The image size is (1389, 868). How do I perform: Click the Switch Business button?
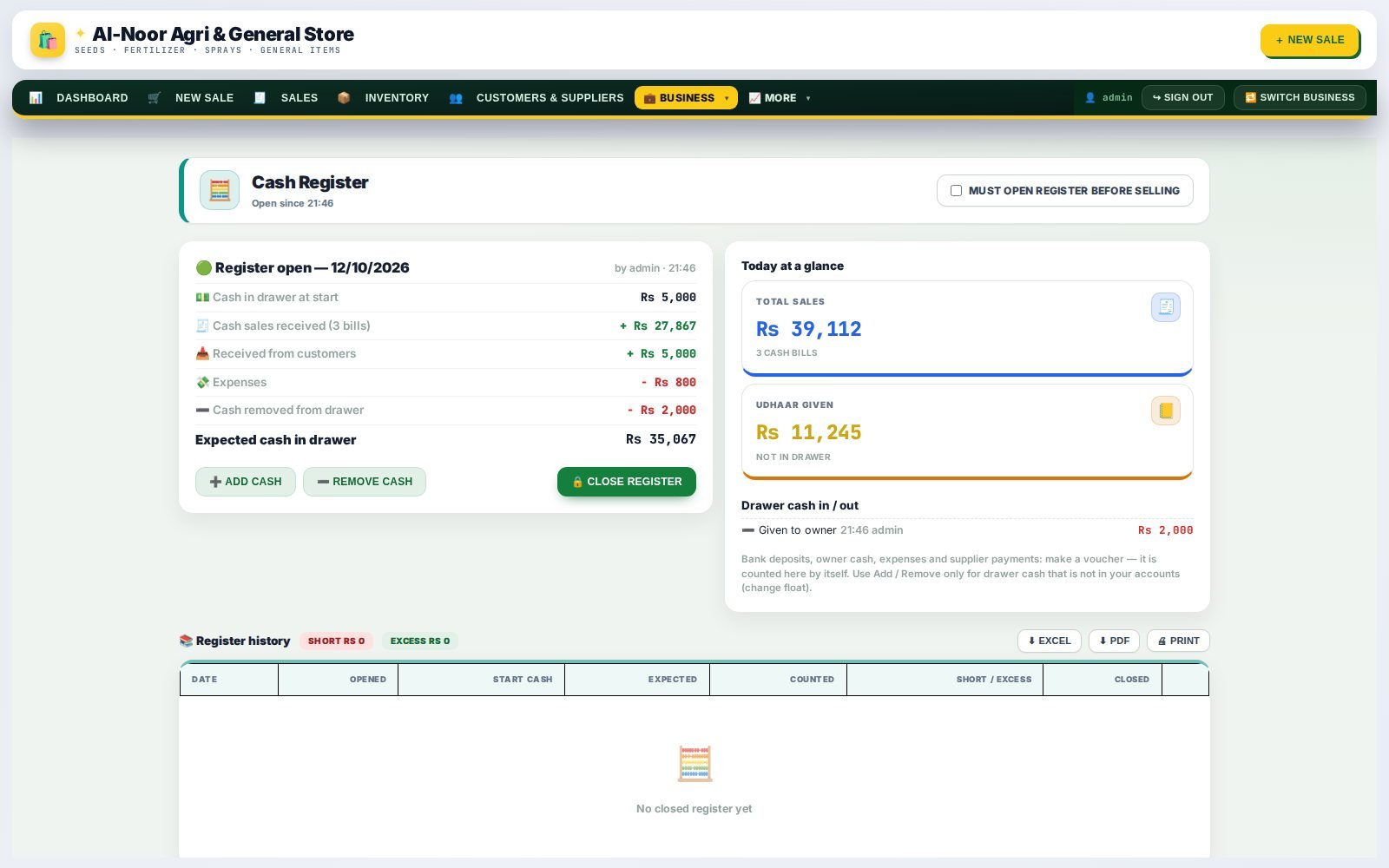click(x=1300, y=97)
